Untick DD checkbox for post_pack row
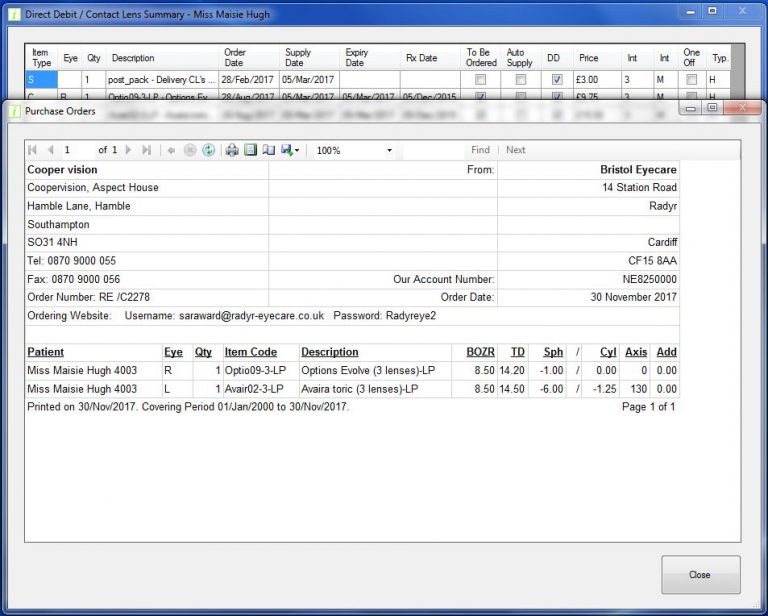Screen dimensions: 768x616 557,79
